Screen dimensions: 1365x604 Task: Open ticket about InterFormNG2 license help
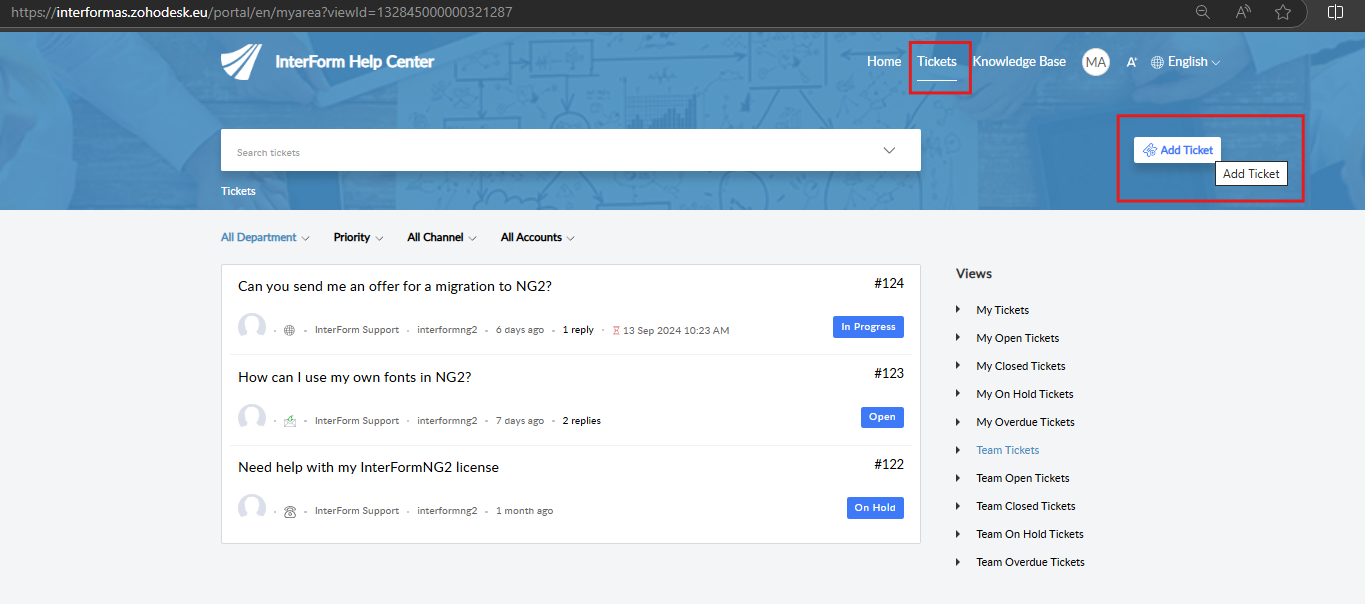pyautogui.click(x=368, y=467)
